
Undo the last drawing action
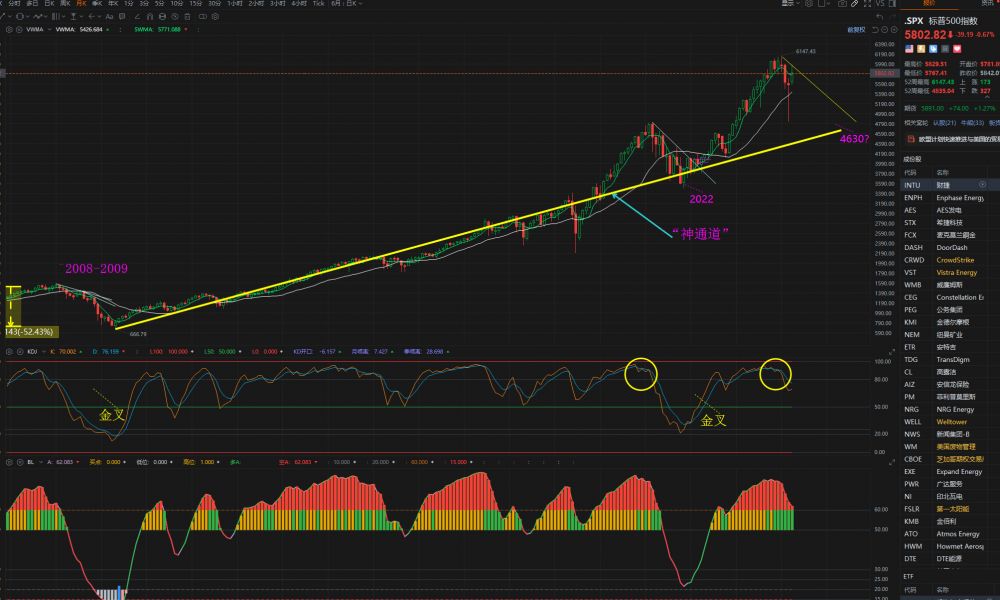[879, 17]
